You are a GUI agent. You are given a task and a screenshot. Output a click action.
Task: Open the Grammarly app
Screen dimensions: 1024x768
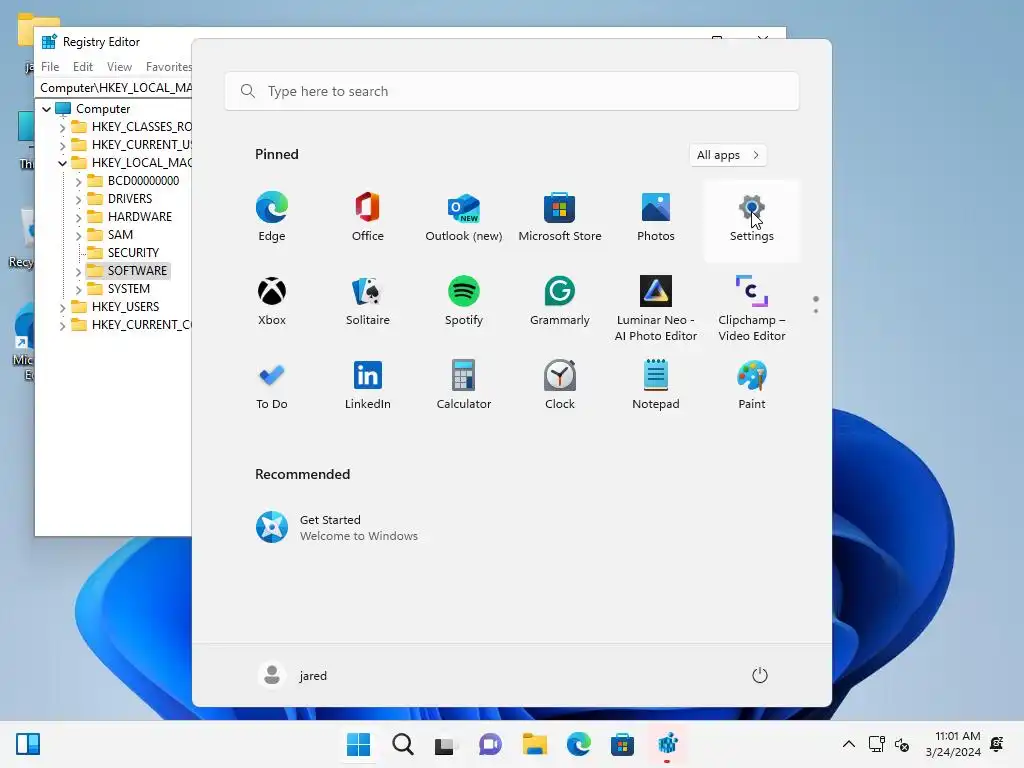(560, 301)
